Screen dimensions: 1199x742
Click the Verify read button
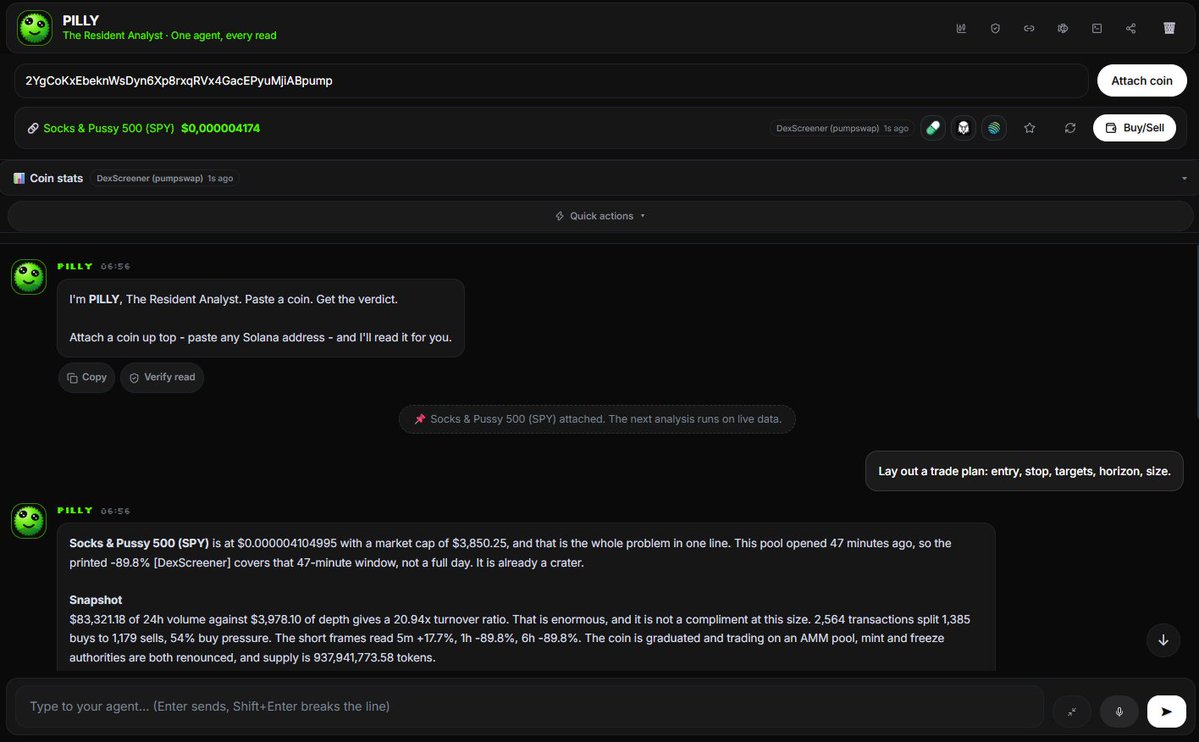tap(162, 377)
